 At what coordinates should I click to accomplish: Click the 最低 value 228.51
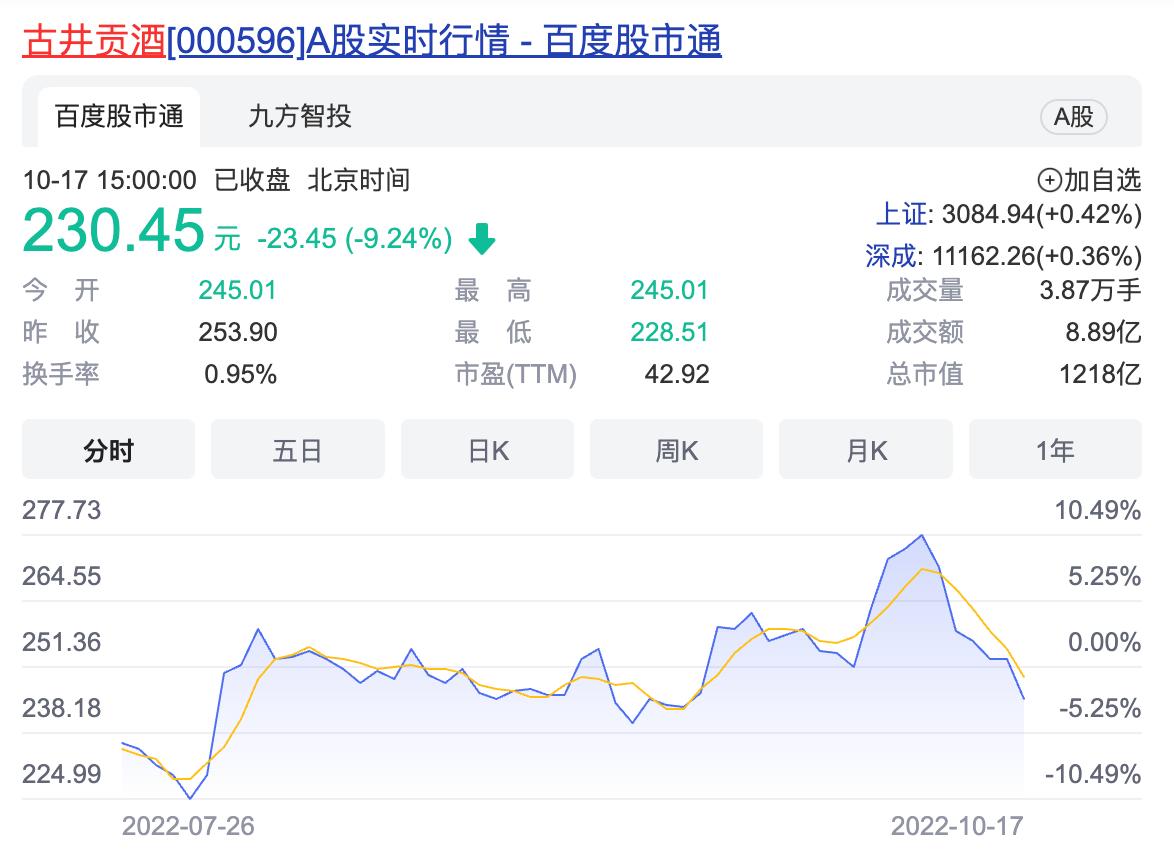click(669, 332)
